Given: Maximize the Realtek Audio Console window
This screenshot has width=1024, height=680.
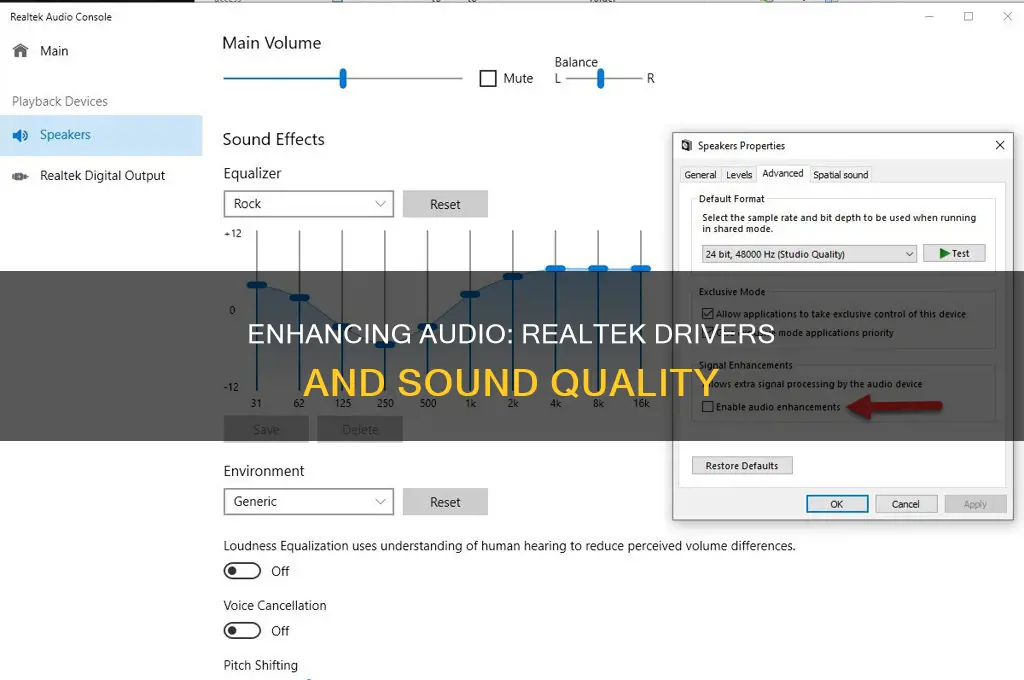Looking at the screenshot, I should [x=968, y=16].
